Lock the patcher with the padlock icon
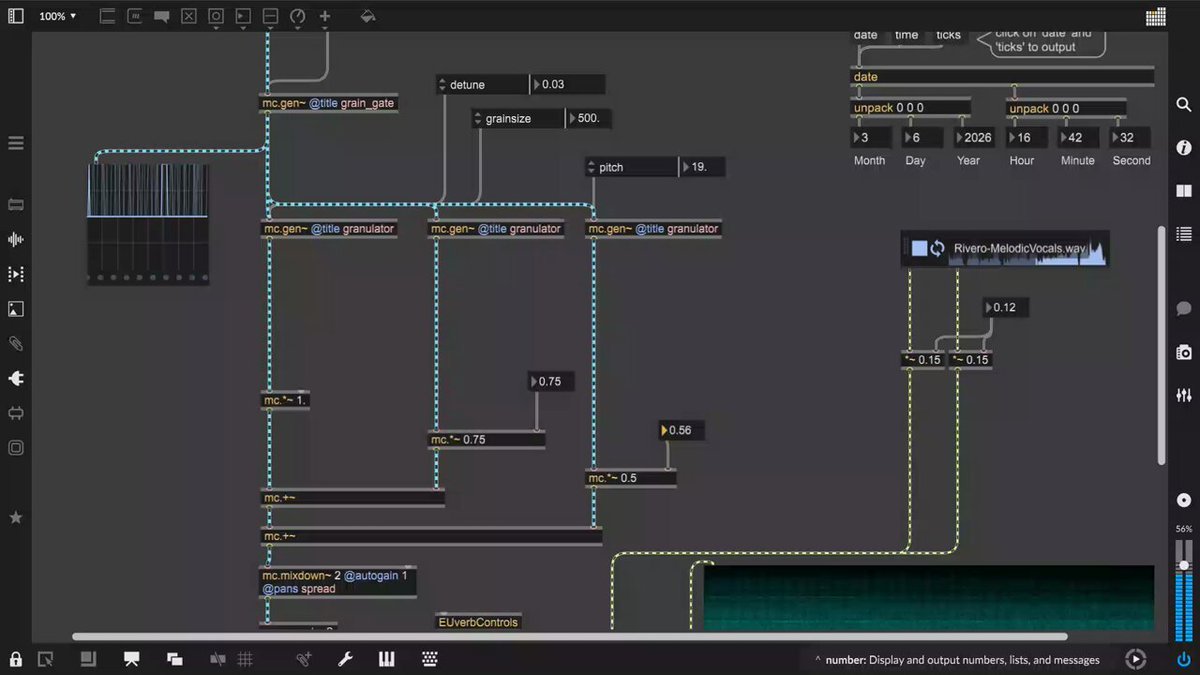Screen dimensions: 1200x675 tap(16, 659)
